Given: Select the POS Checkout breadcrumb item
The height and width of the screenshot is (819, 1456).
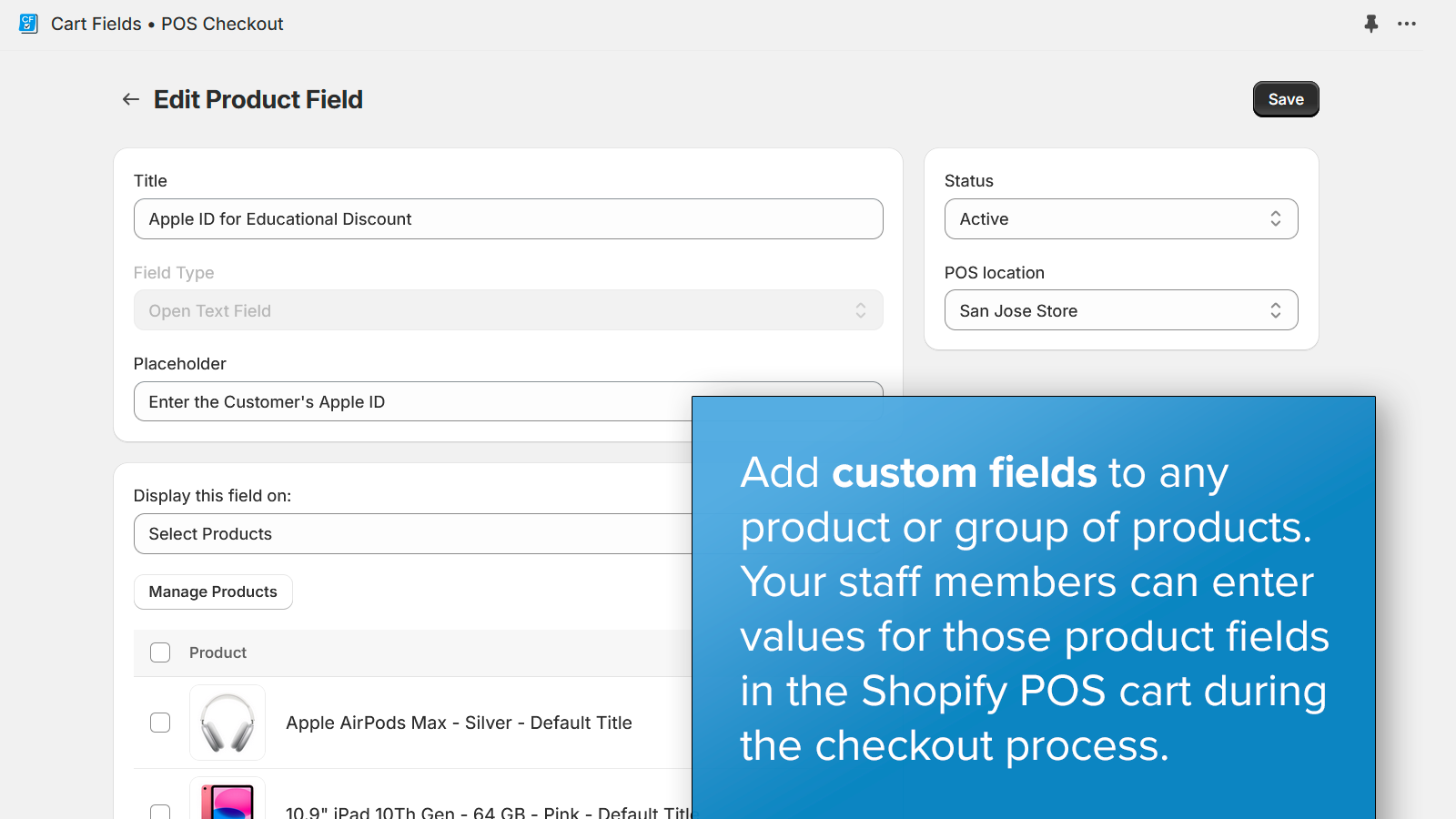Looking at the screenshot, I should (222, 24).
